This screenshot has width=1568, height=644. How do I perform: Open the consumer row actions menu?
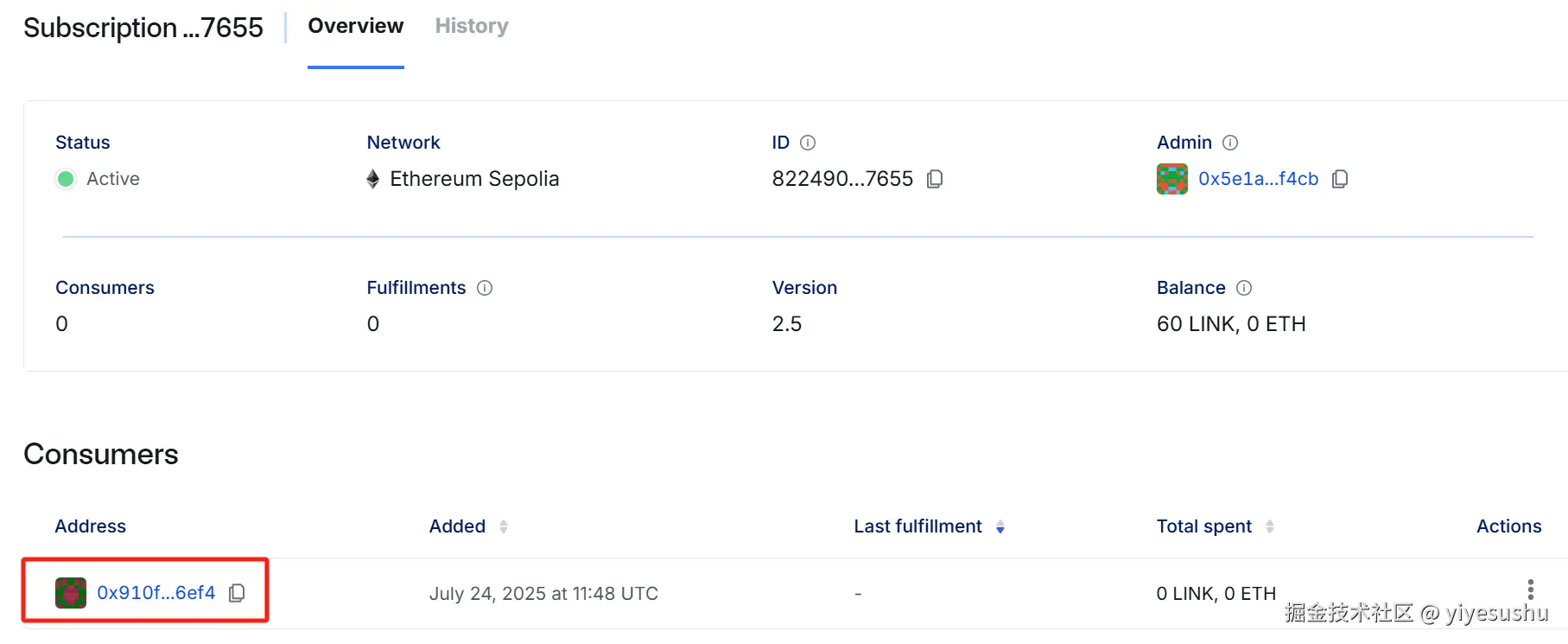tap(1530, 590)
